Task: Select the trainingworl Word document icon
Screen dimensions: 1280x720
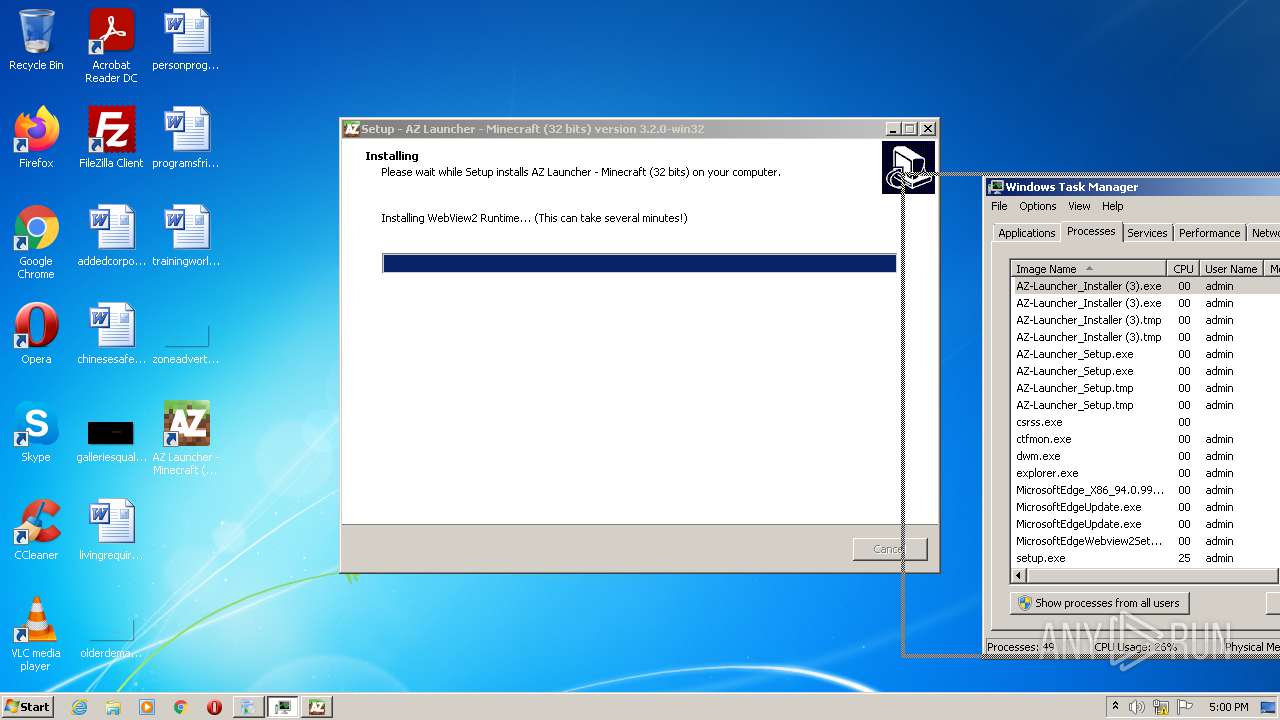Action: coord(186,236)
